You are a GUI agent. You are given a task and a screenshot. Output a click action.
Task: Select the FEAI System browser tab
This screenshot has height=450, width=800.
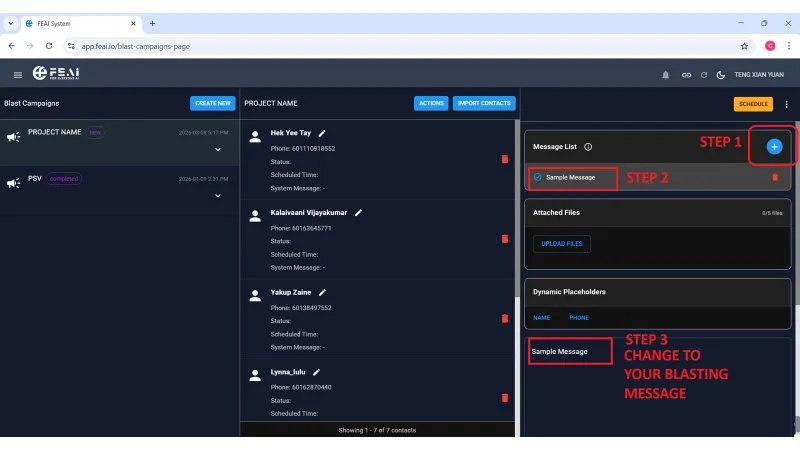point(82,23)
